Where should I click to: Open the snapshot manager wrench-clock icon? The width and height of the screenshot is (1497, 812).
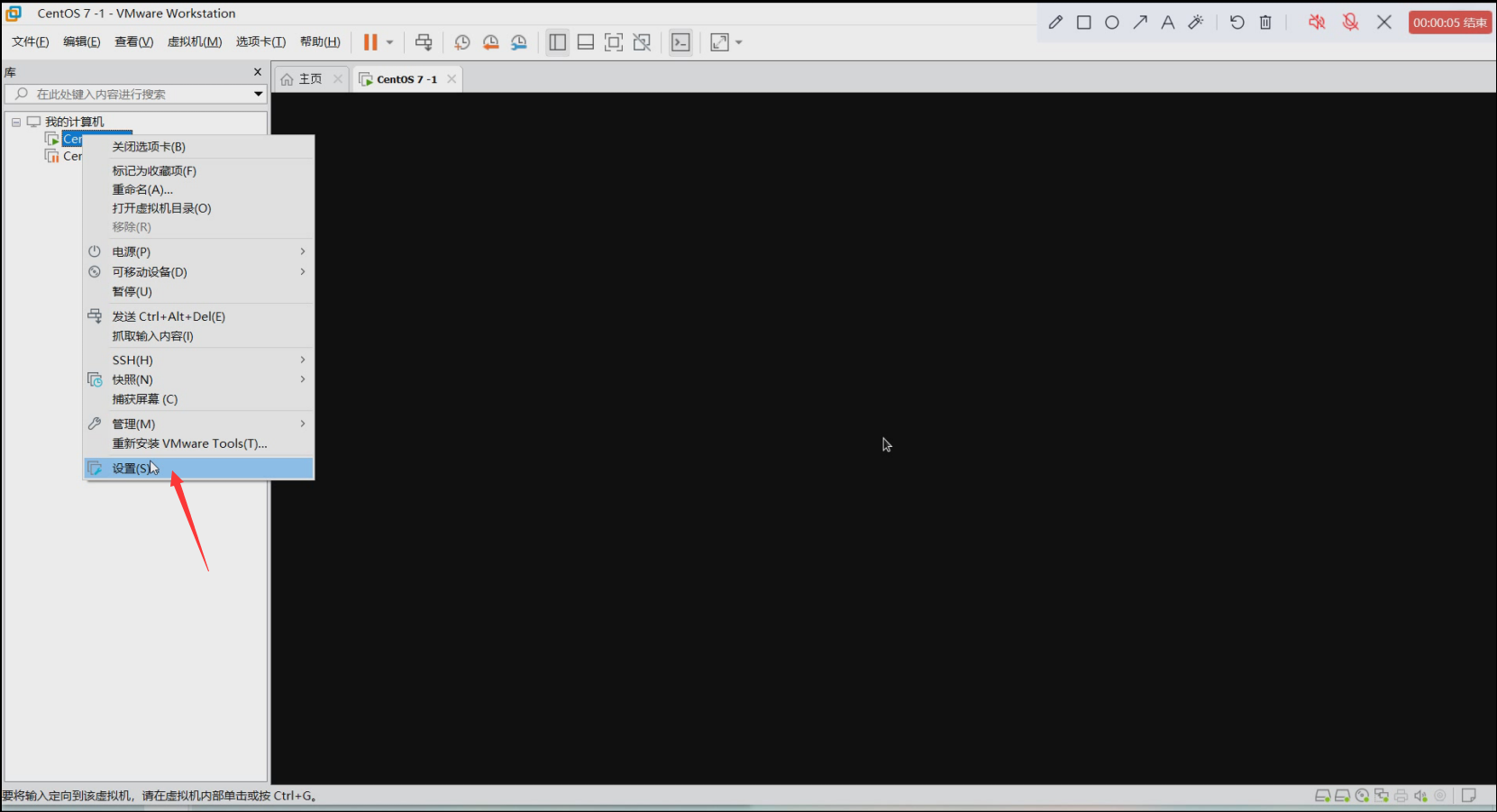point(519,42)
